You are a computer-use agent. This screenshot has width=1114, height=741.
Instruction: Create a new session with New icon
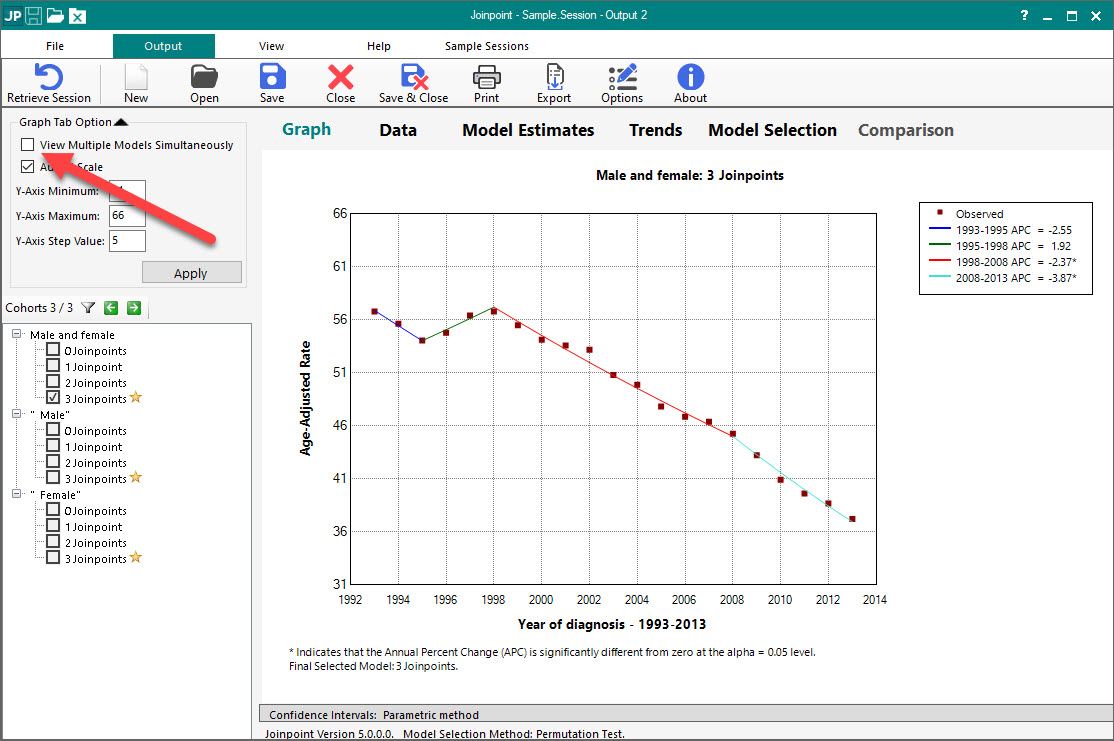click(136, 77)
